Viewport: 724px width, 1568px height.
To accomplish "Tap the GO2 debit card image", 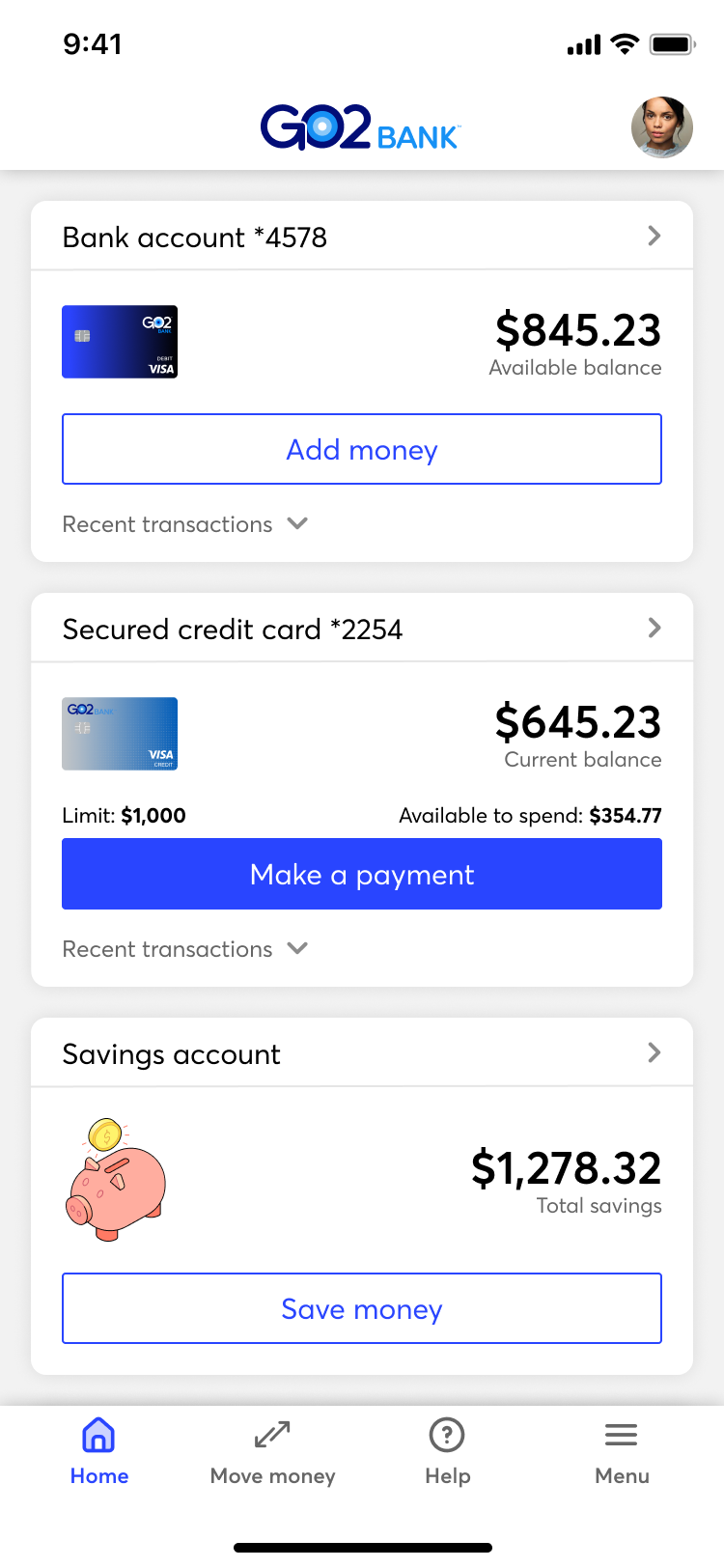I will (120, 342).
